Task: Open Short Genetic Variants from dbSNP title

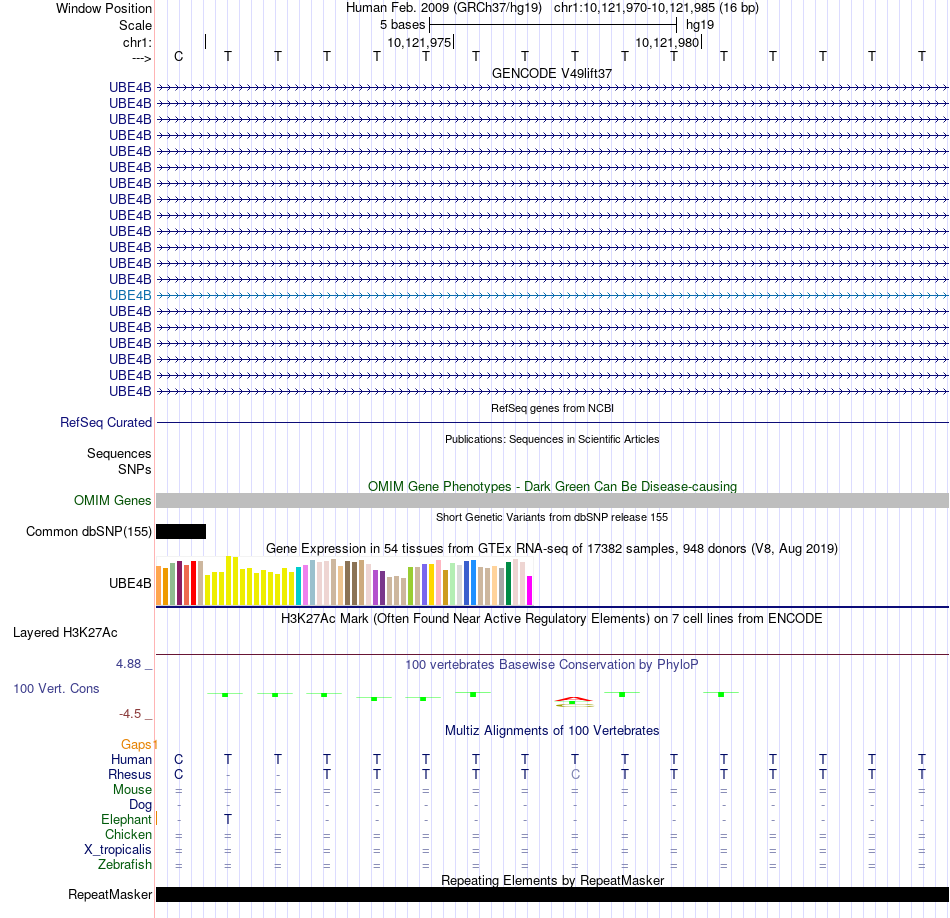Action: tap(552, 517)
